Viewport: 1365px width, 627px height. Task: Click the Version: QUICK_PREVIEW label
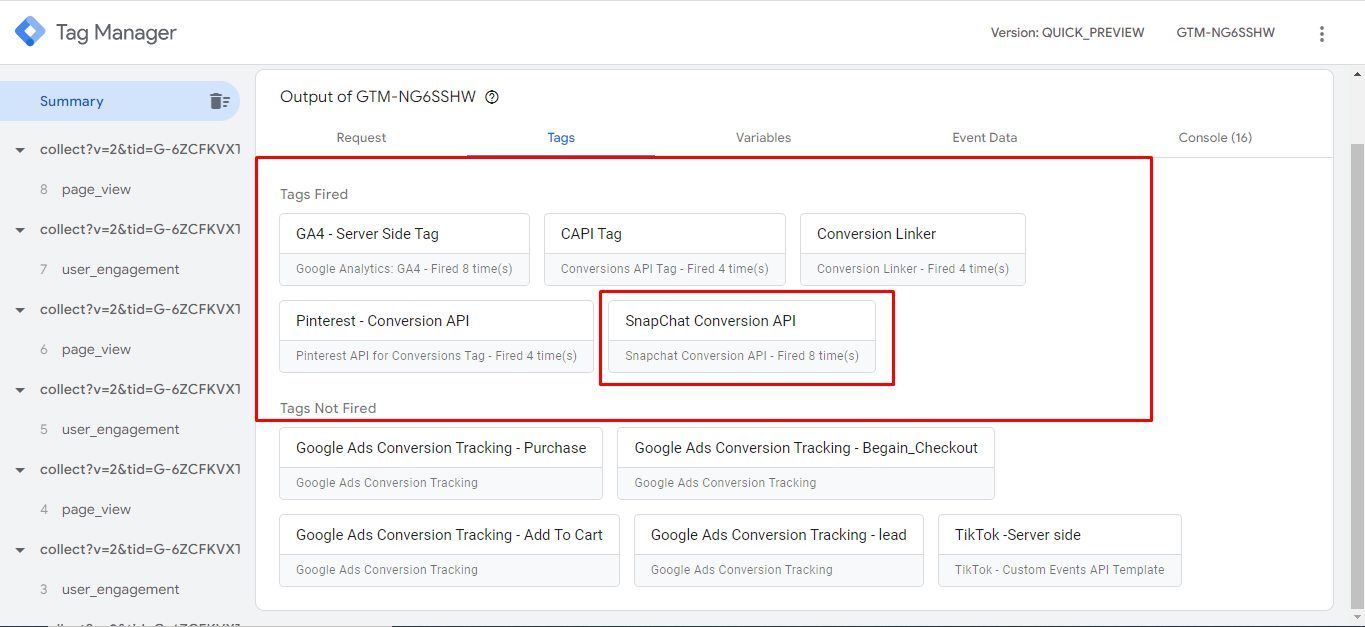pyautogui.click(x=1067, y=33)
